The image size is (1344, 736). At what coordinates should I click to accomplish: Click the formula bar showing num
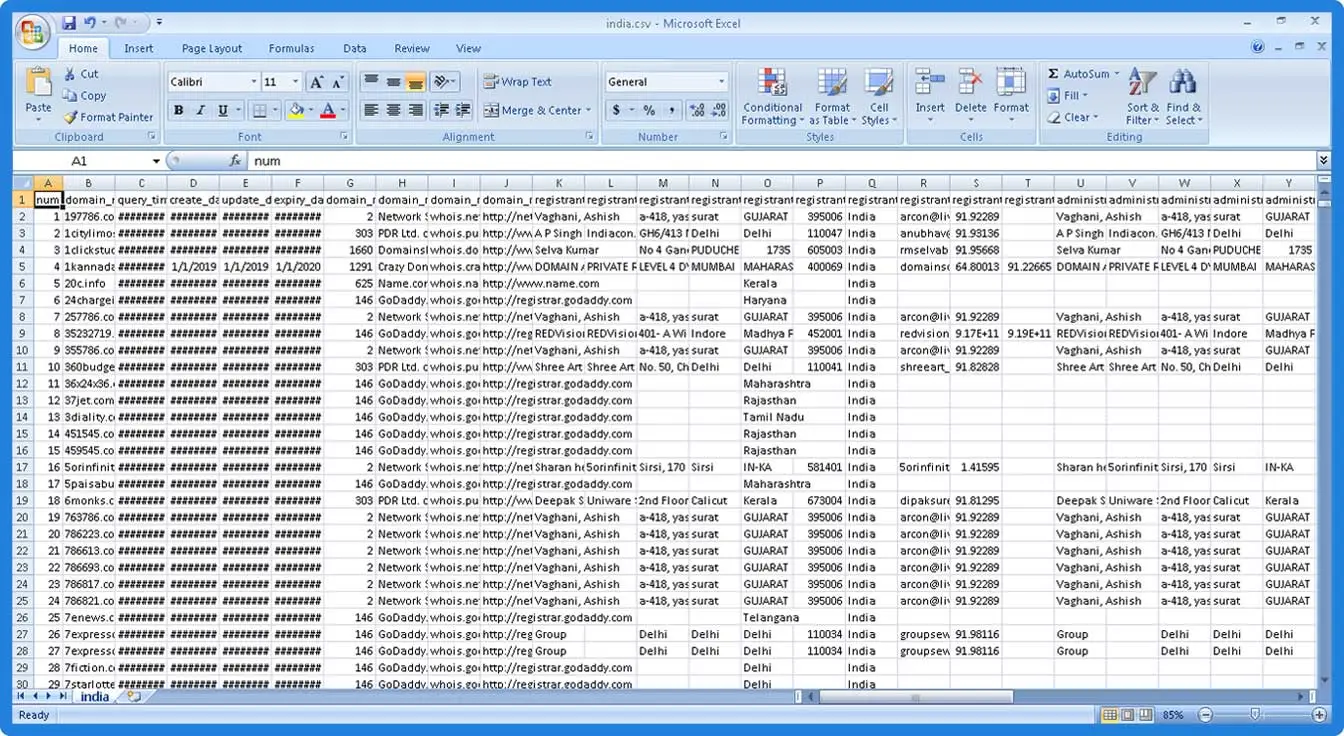pos(780,161)
